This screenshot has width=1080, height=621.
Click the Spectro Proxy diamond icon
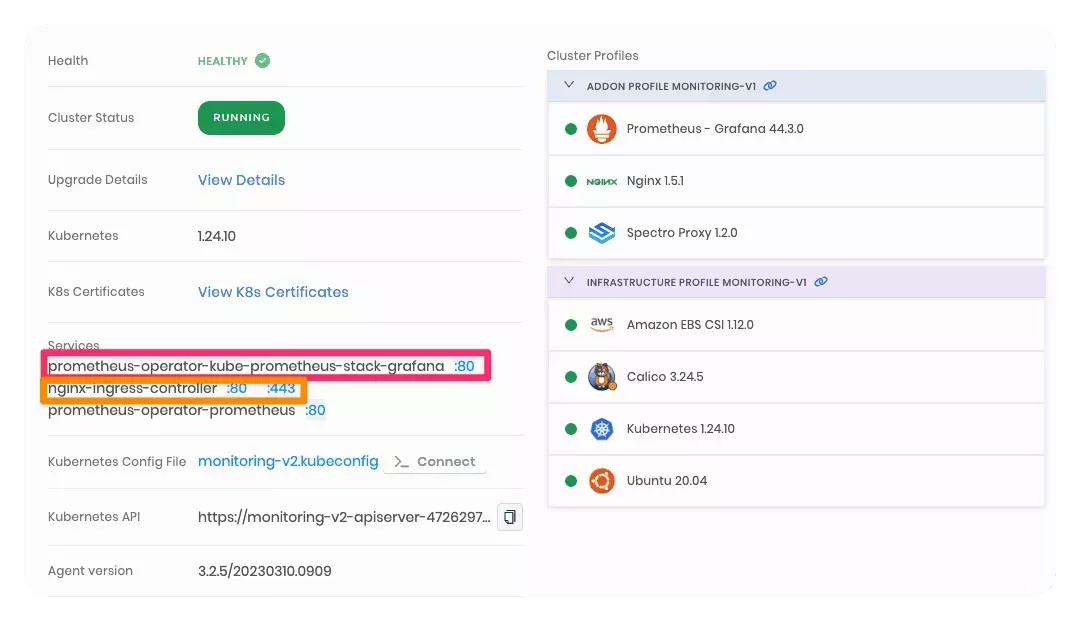coord(601,232)
